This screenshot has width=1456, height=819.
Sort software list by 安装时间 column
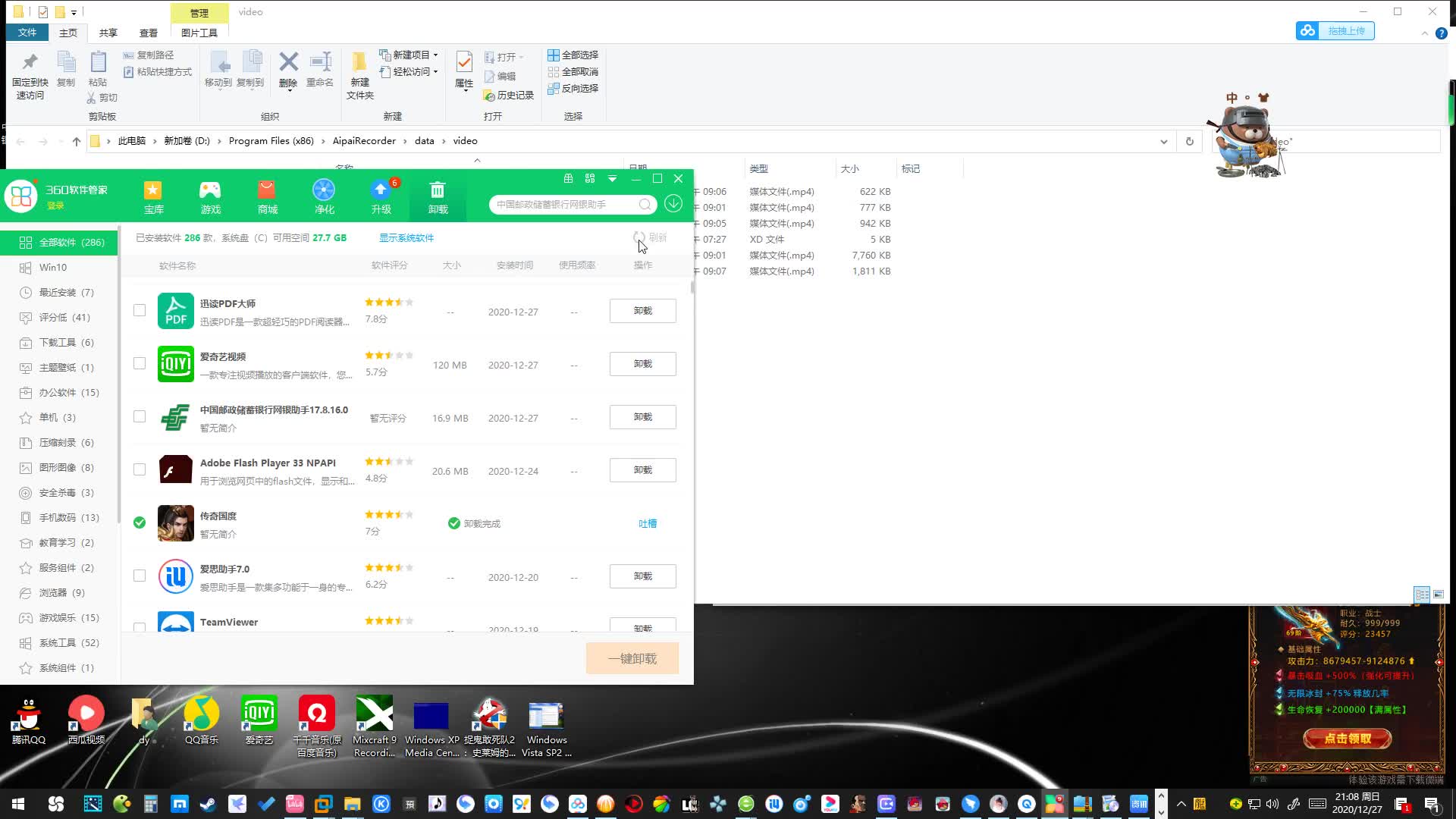click(514, 265)
